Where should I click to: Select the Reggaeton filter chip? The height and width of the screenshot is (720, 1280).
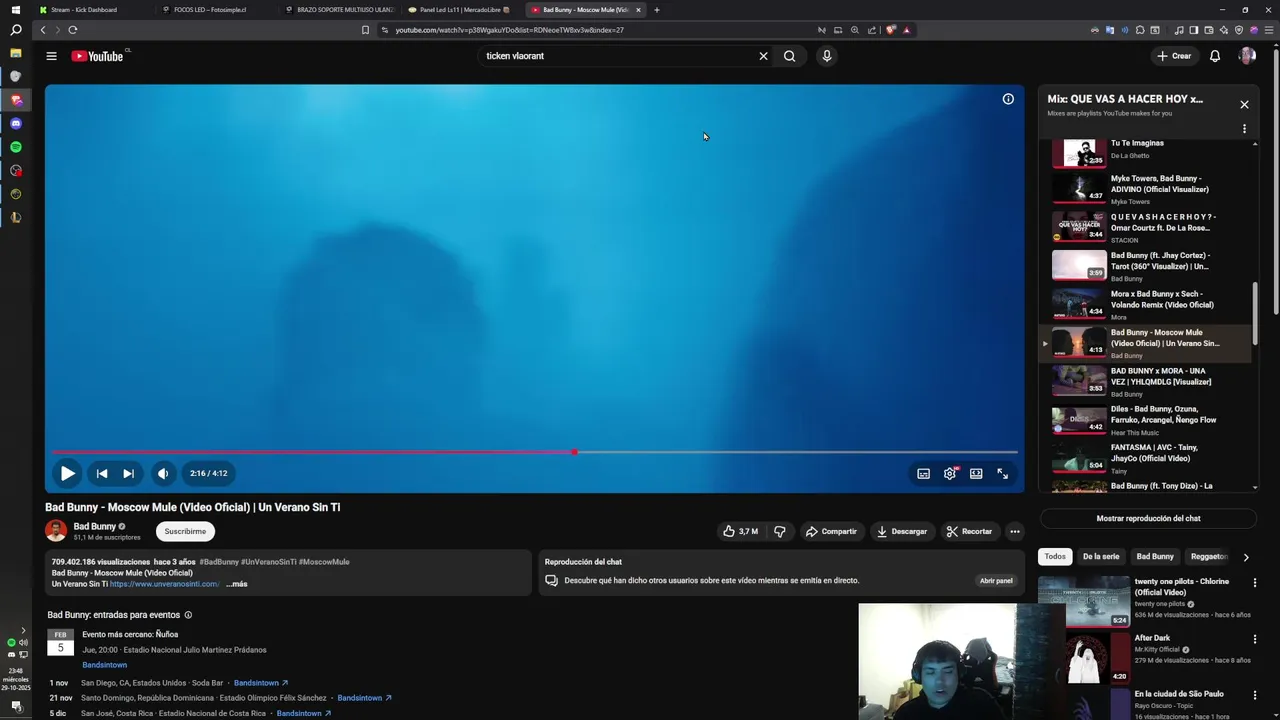[x=1208, y=556]
